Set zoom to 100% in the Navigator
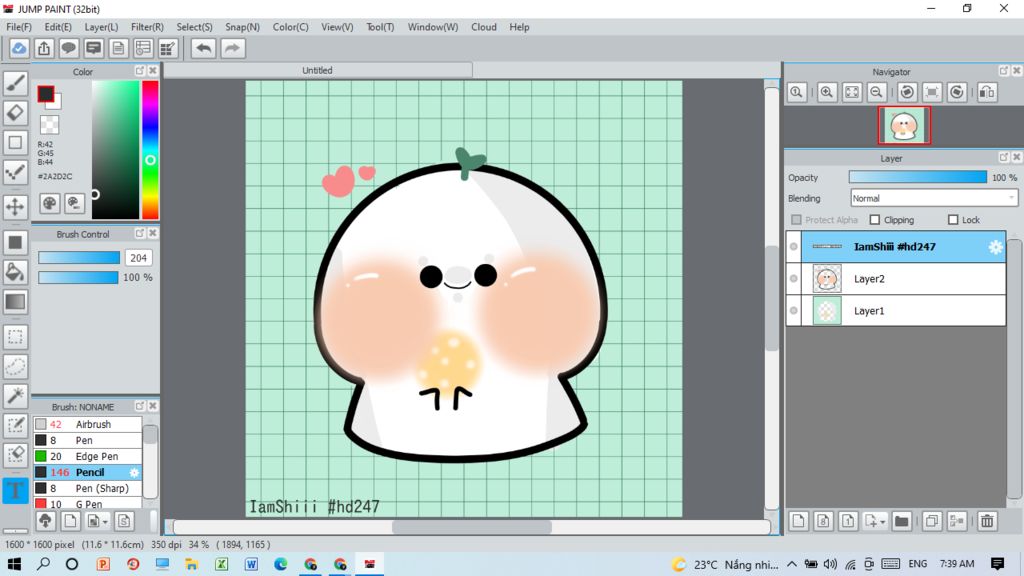This screenshot has height=576, width=1024. click(x=796, y=92)
